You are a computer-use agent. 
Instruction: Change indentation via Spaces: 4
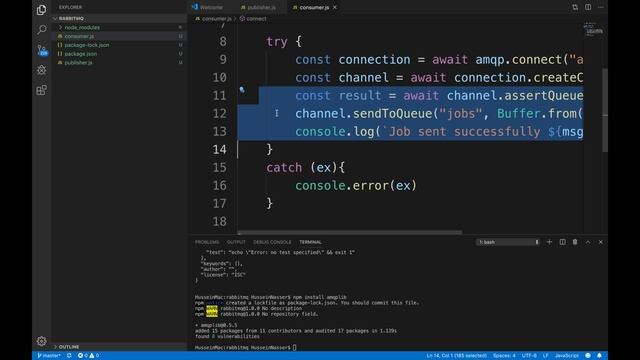coord(504,356)
